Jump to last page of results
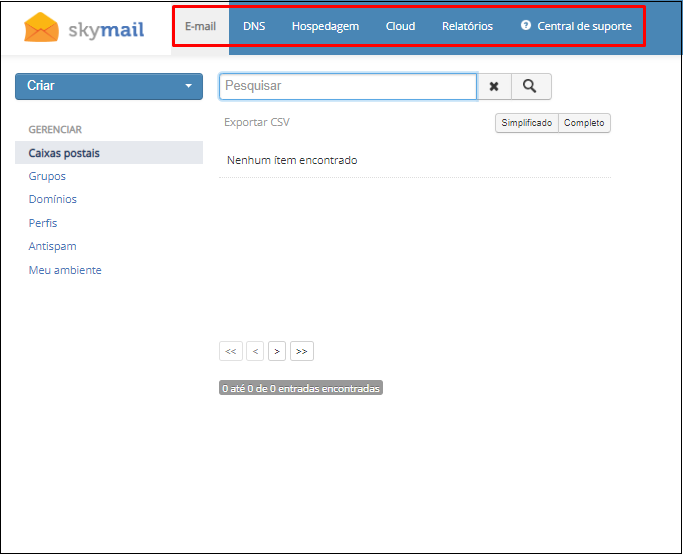 tap(302, 351)
